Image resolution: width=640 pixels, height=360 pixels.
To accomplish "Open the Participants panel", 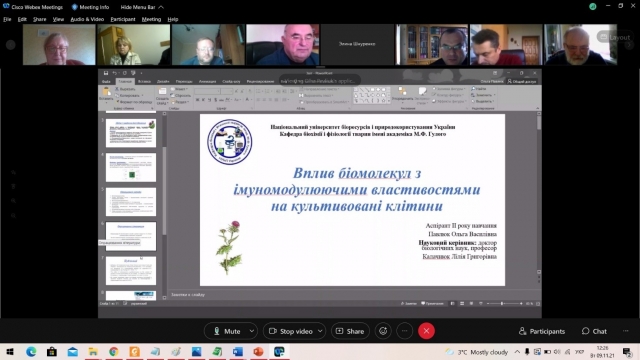I will 542,331.
